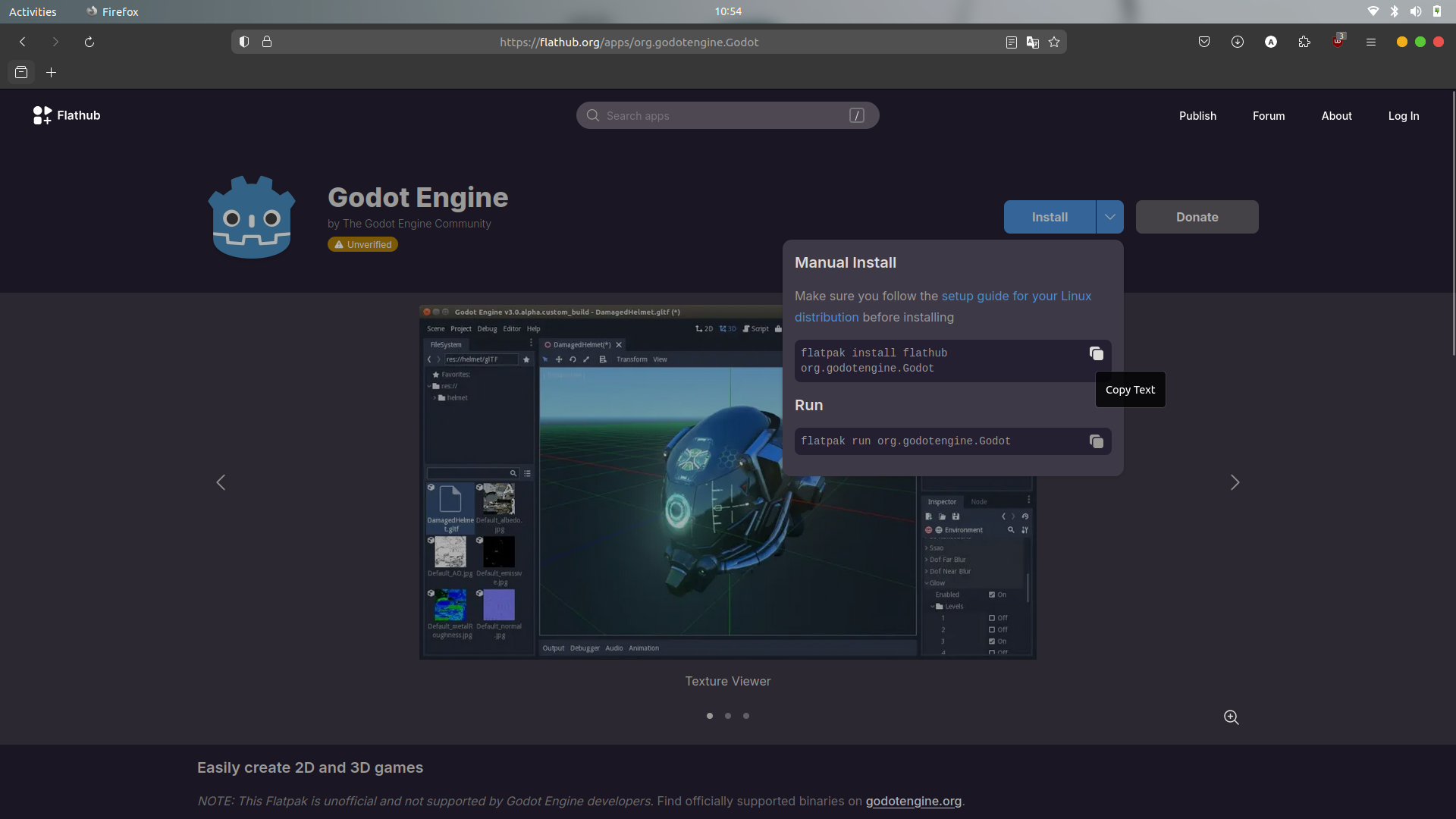Show the next screenshot with right chevron
Image resolution: width=1456 pixels, height=819 pixels.
point(1235,483)
